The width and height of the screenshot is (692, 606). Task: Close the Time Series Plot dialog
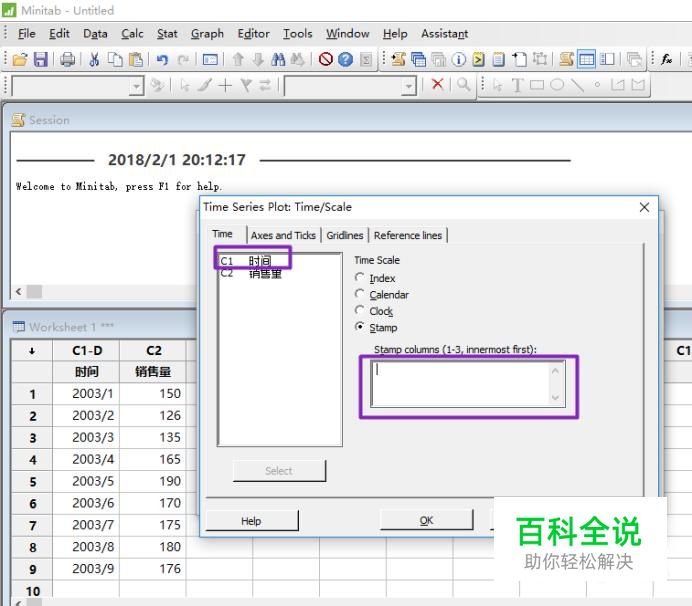click(x=644, y=207)
